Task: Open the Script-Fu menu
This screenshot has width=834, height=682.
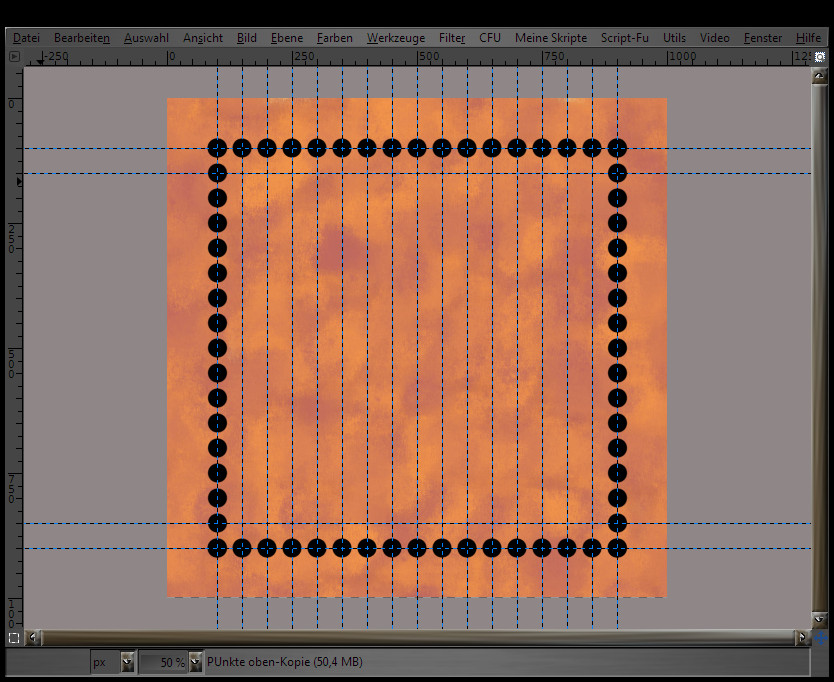Action: (624, 38)
